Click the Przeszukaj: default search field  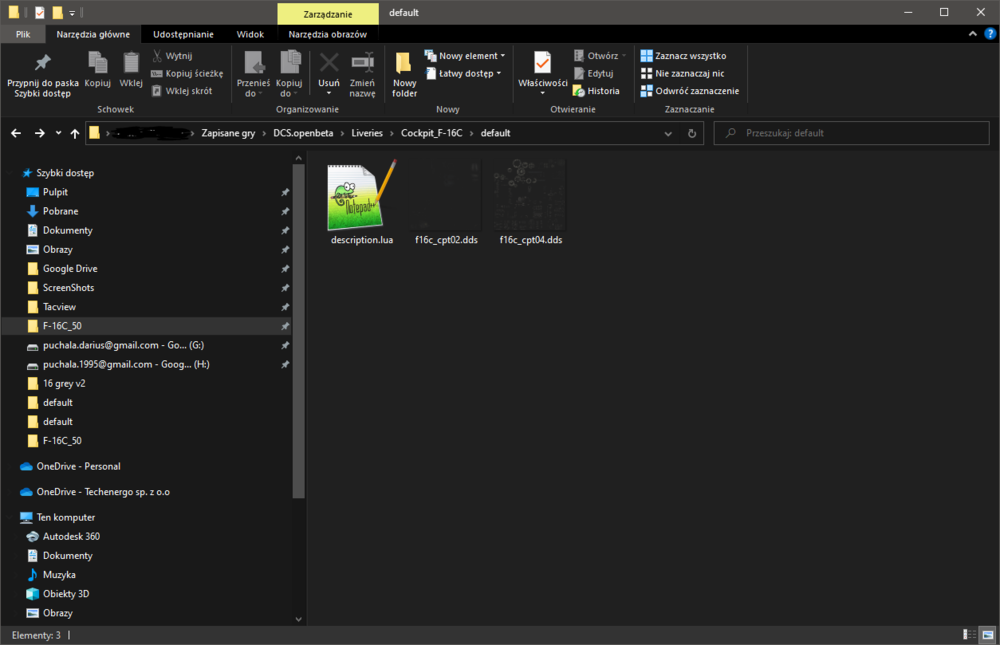click(851, 133)
